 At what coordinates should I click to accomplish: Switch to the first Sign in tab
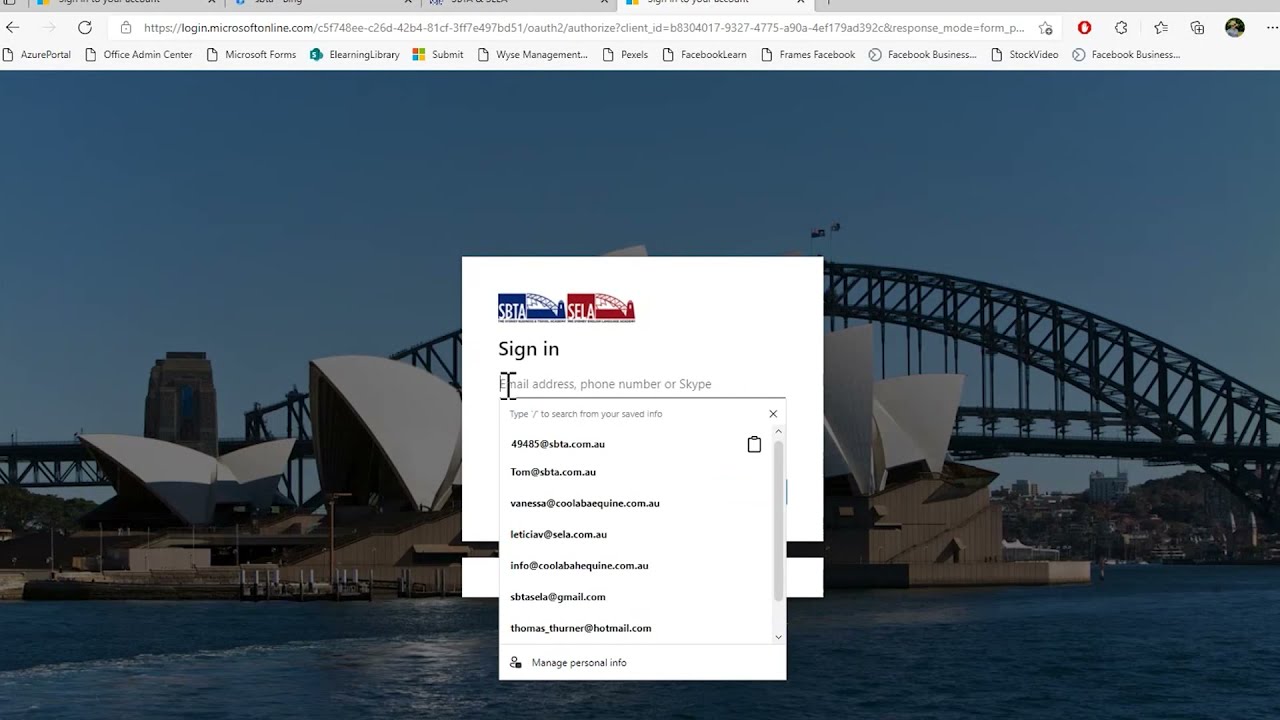click(124, 2)
